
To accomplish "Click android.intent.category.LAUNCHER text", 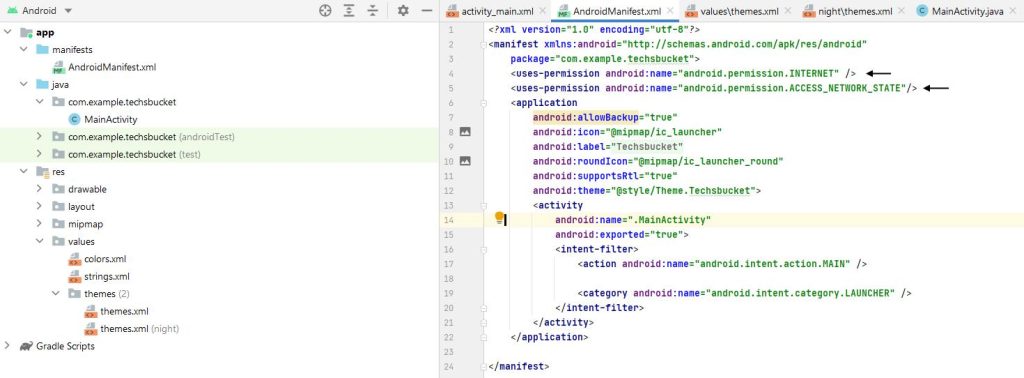I will click(x=802, y=293).
